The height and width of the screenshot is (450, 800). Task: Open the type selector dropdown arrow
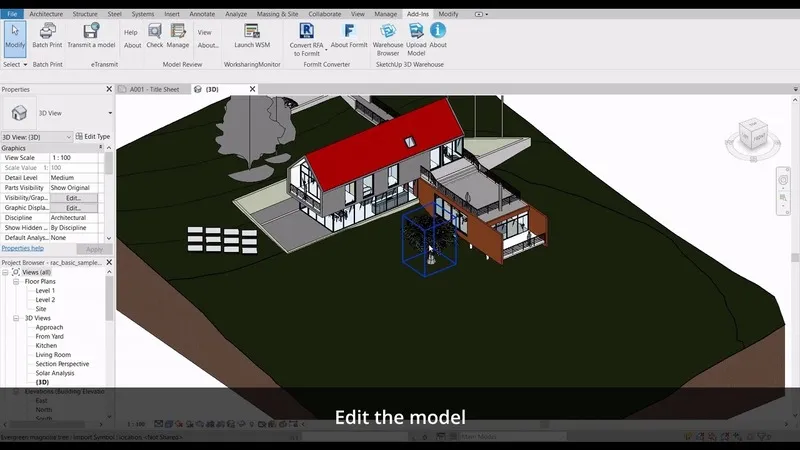click(x=110, y=113)
